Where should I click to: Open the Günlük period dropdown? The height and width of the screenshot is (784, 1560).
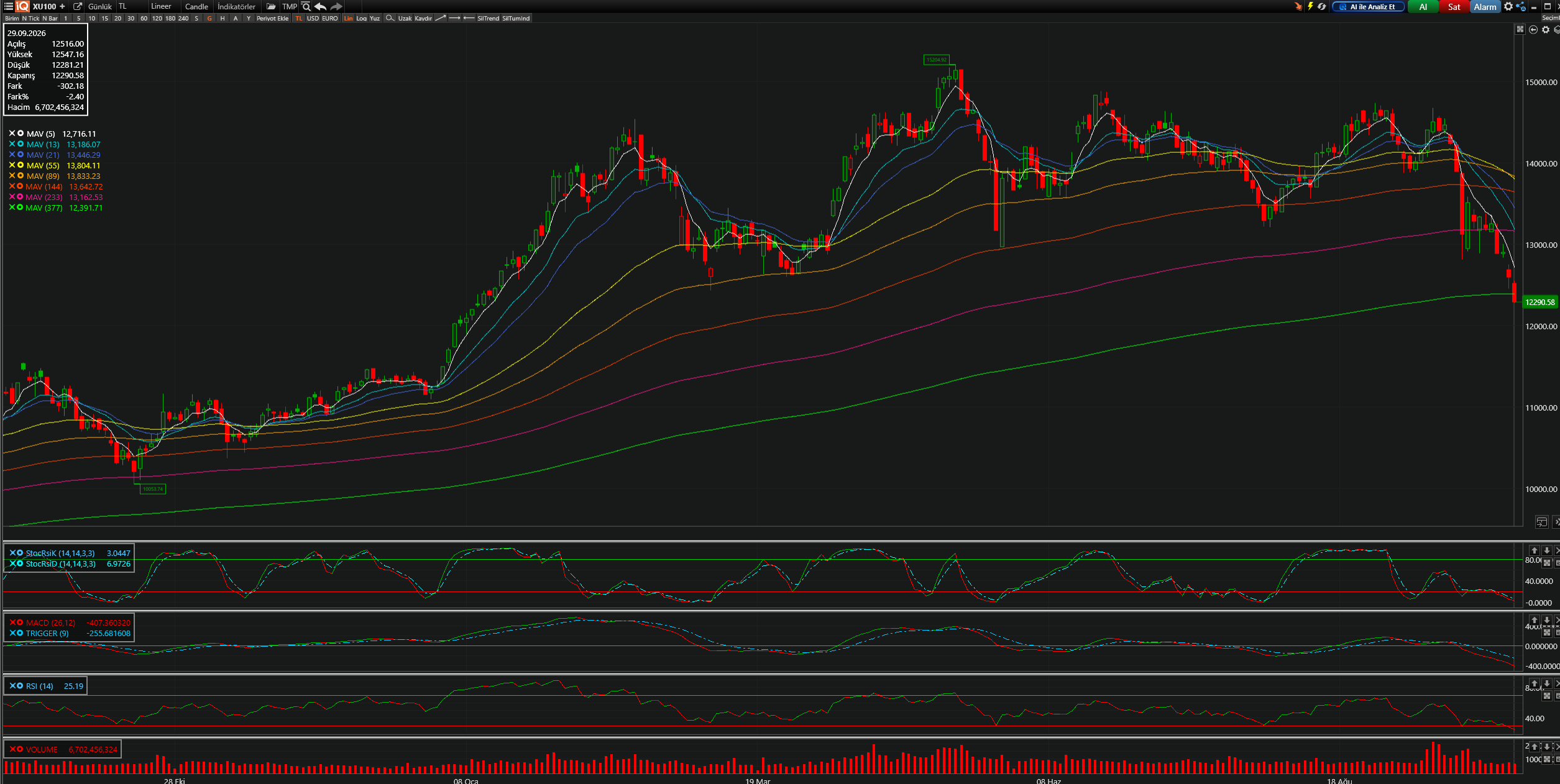(100, 6)
